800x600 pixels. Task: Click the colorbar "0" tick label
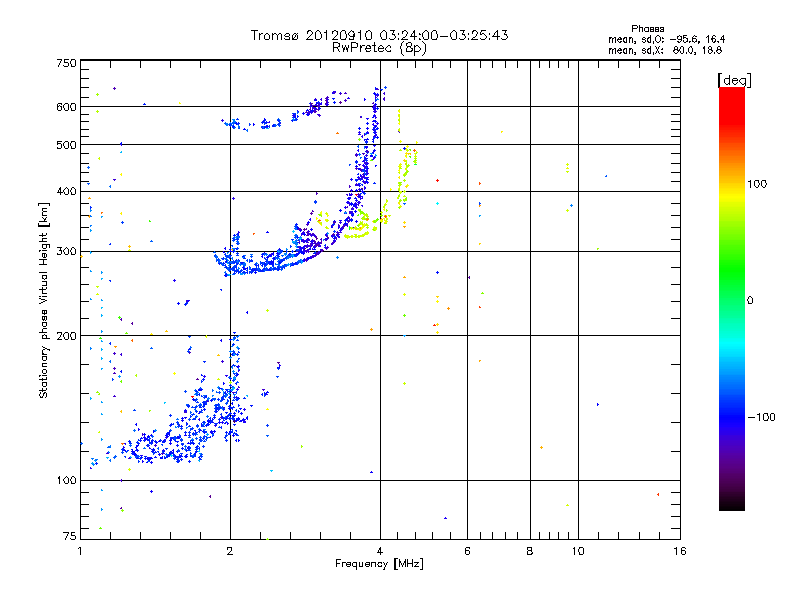750,300
